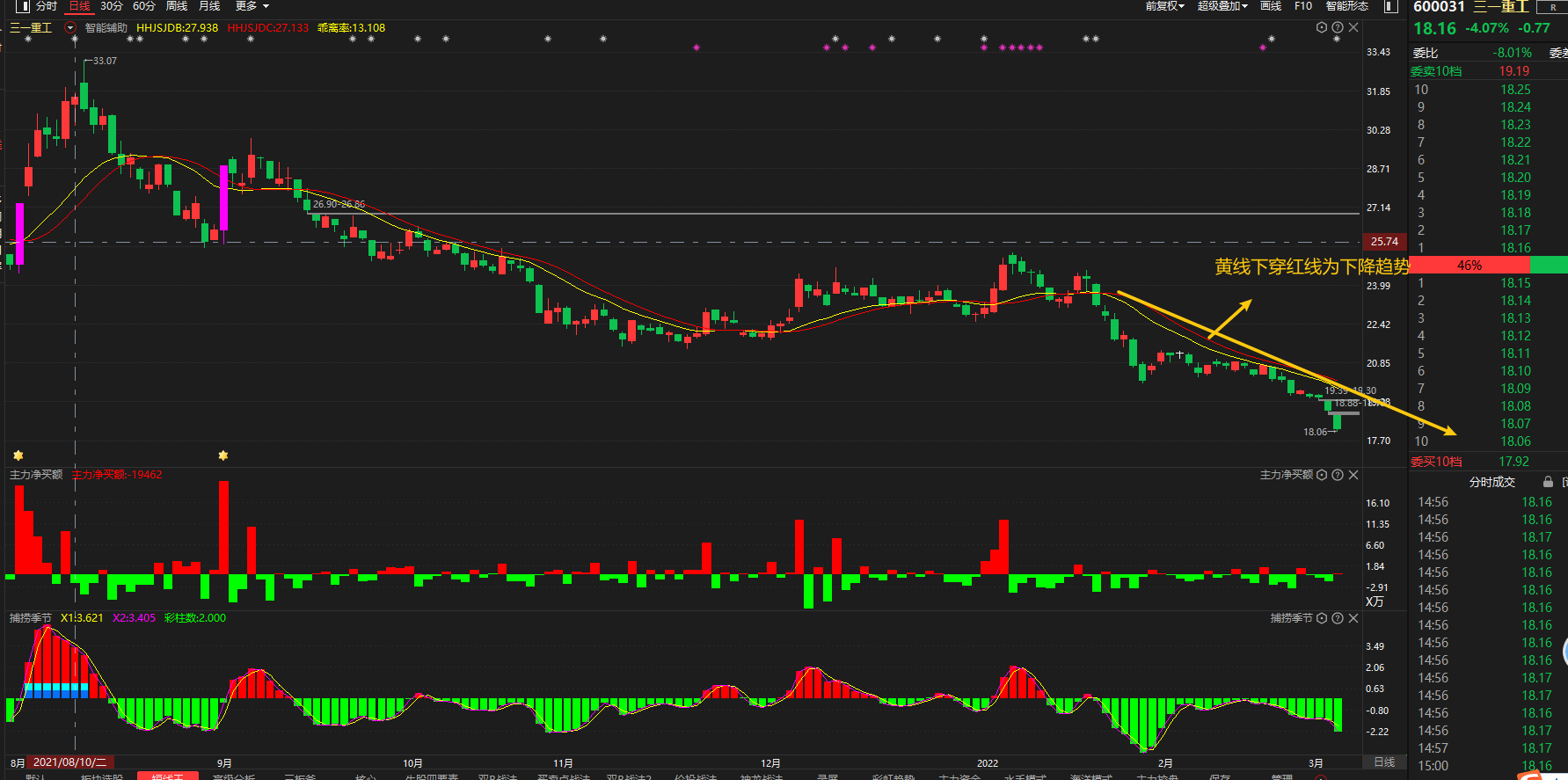This screenshot has width=1568, height=780.
Task: Click the 乖离率:13.108 value
Action: click(351, 28)
